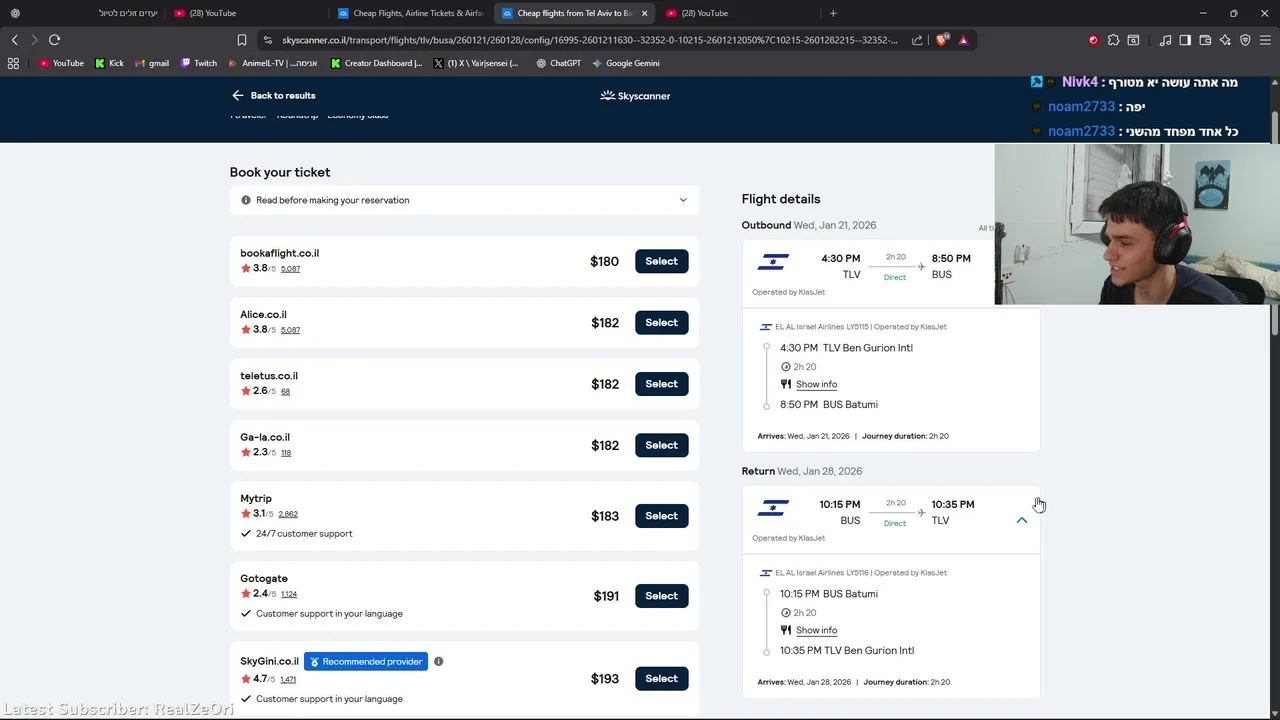Image resolution: width=1280 pixels, height=720 pixels.
Task: Select the teletus.co.il offer
Action: pyautogui.click(x=661, y=384)
